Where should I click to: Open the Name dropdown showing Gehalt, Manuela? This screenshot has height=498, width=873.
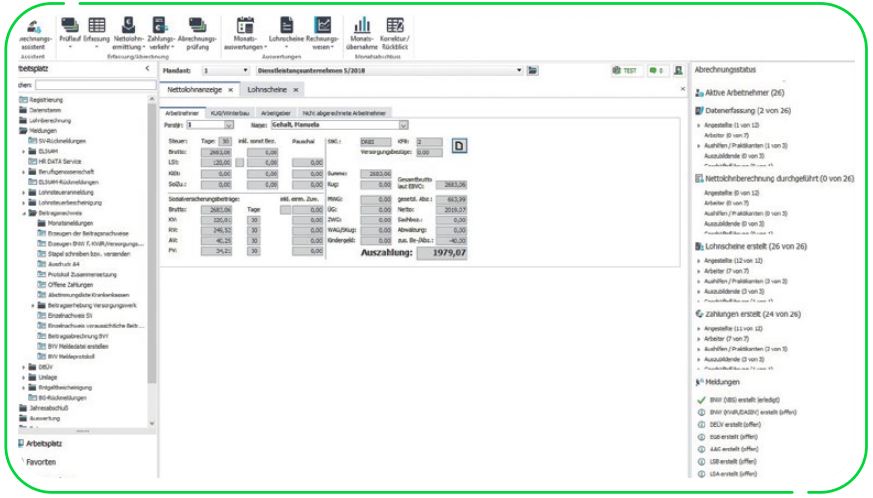point(404,126)
